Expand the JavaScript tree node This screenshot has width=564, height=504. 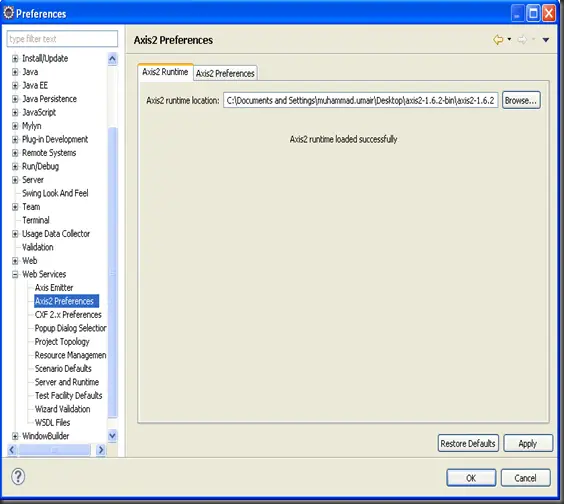[x=15, y=112]
